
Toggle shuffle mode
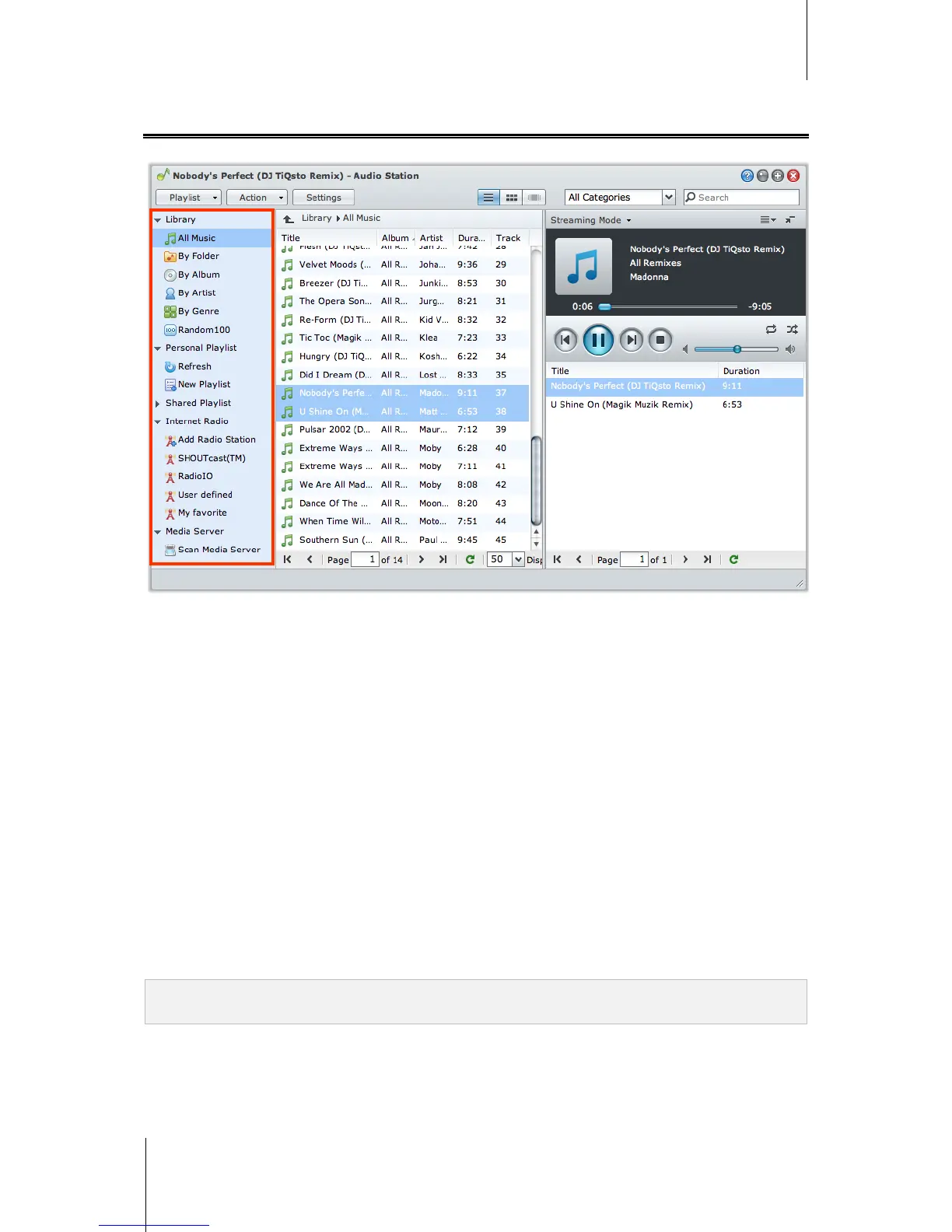pos(792,330)
